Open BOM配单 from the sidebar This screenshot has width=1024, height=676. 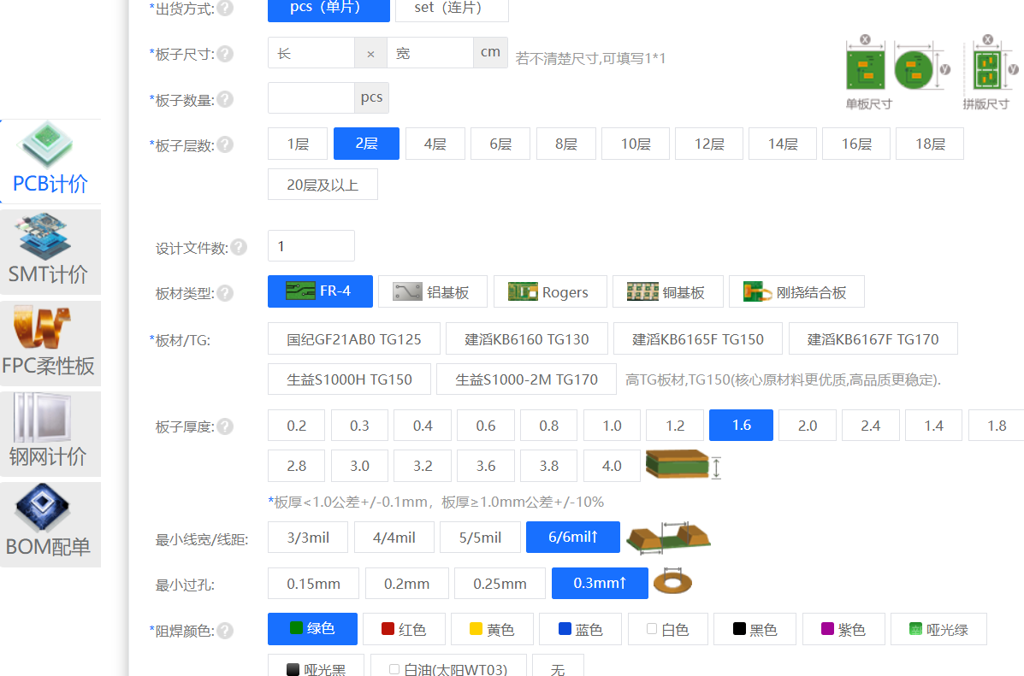tap(50, 523)
